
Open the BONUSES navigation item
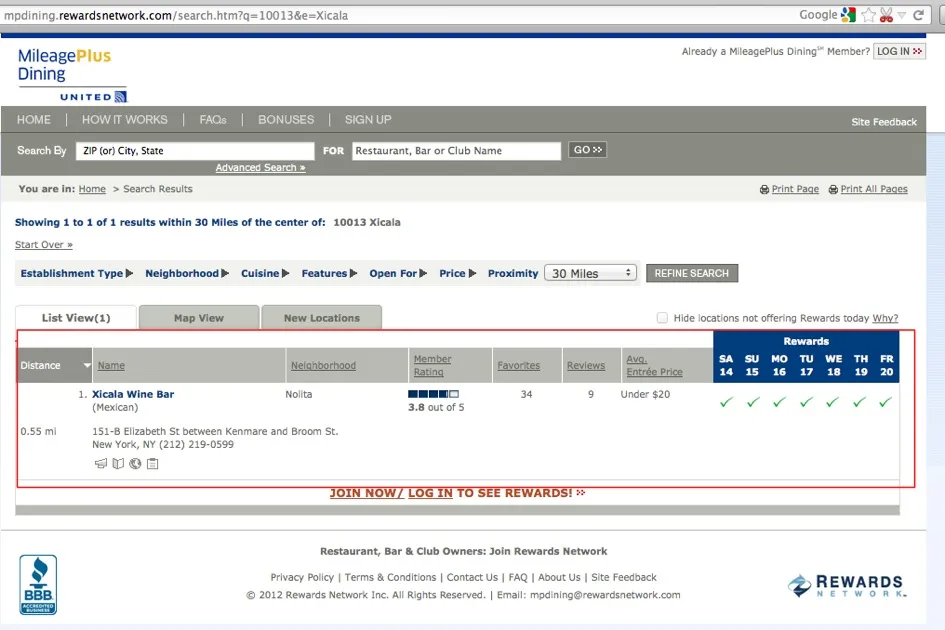click(x=286, y=119)
